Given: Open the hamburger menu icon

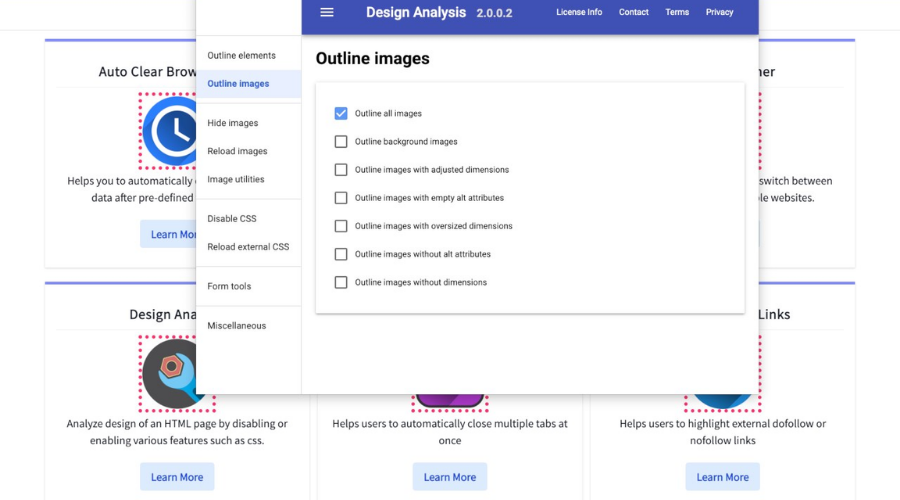Looking at the screenshot, I should (327, 12).
